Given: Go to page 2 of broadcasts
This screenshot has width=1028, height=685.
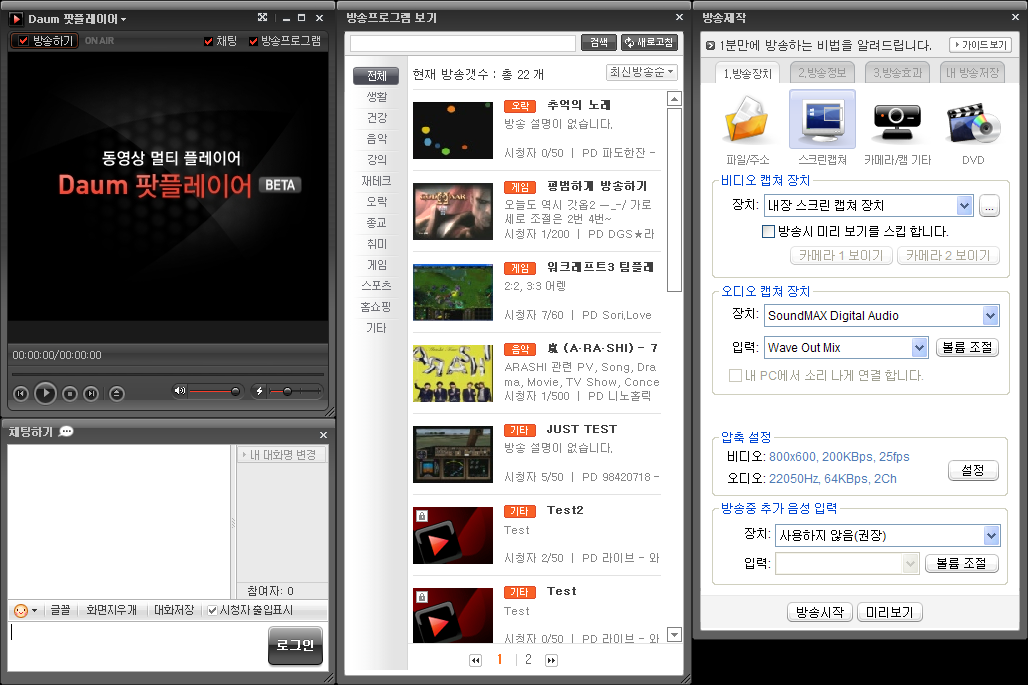Looking at the screenshot, I should (x=528, y=659).
